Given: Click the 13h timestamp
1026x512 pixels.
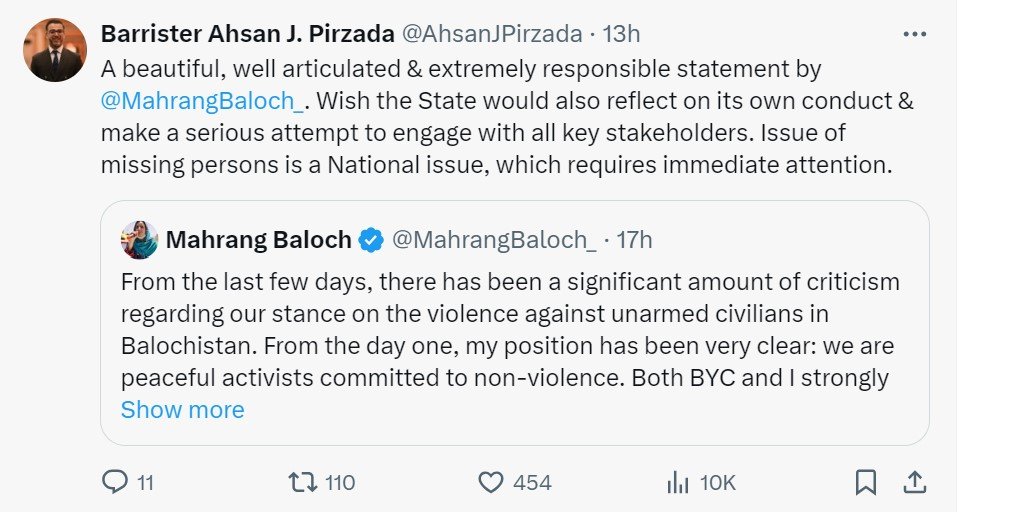Looking at the screenshot, I should tap(621, 34).
